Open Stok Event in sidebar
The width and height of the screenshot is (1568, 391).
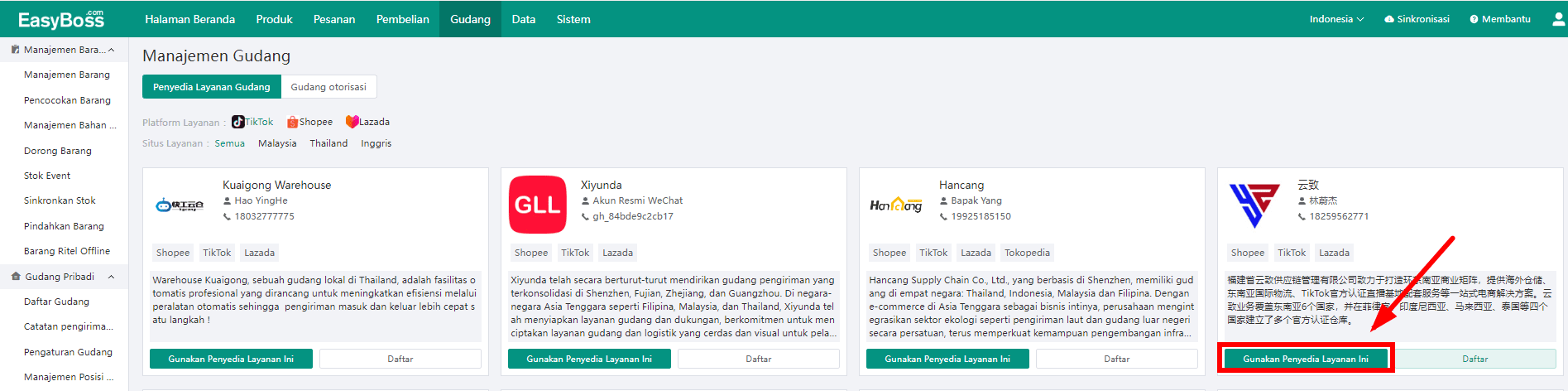[x=47, y=176]
